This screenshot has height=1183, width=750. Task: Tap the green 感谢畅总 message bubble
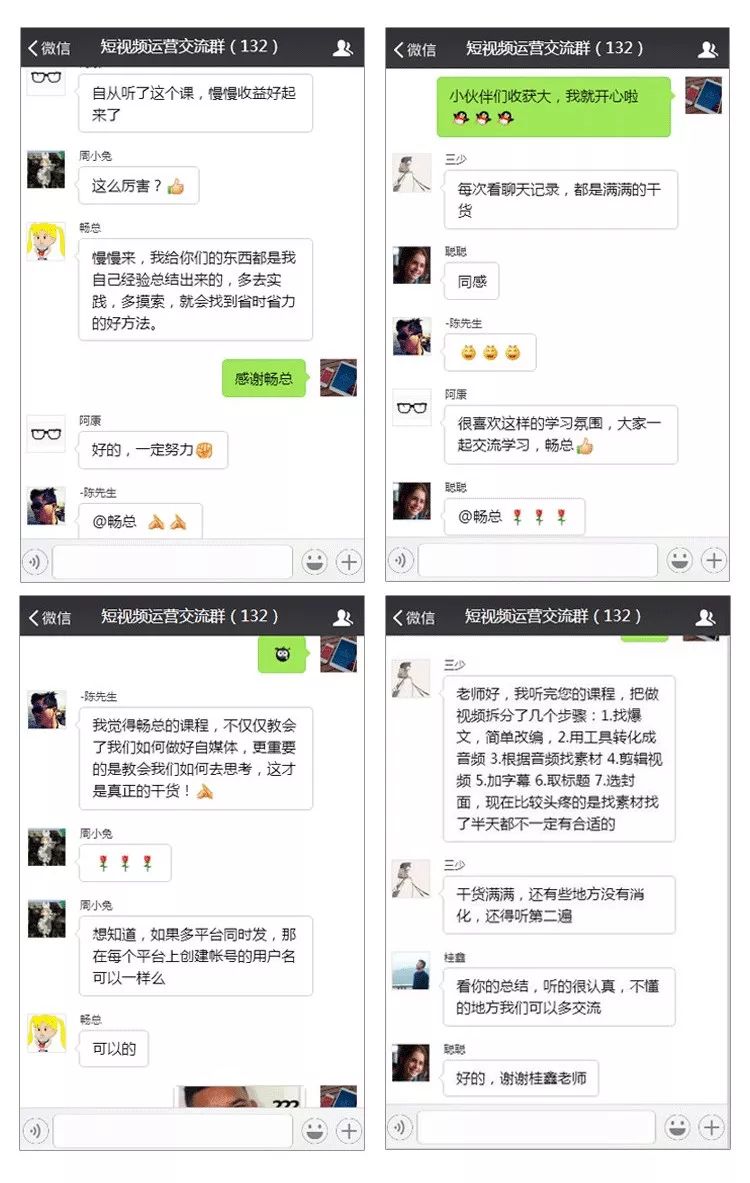[264, 378]
